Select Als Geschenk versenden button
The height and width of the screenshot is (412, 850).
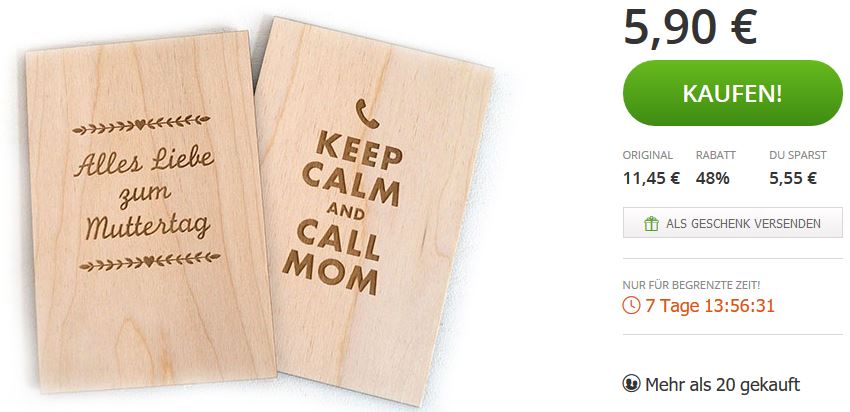click(x=732, y=223)
